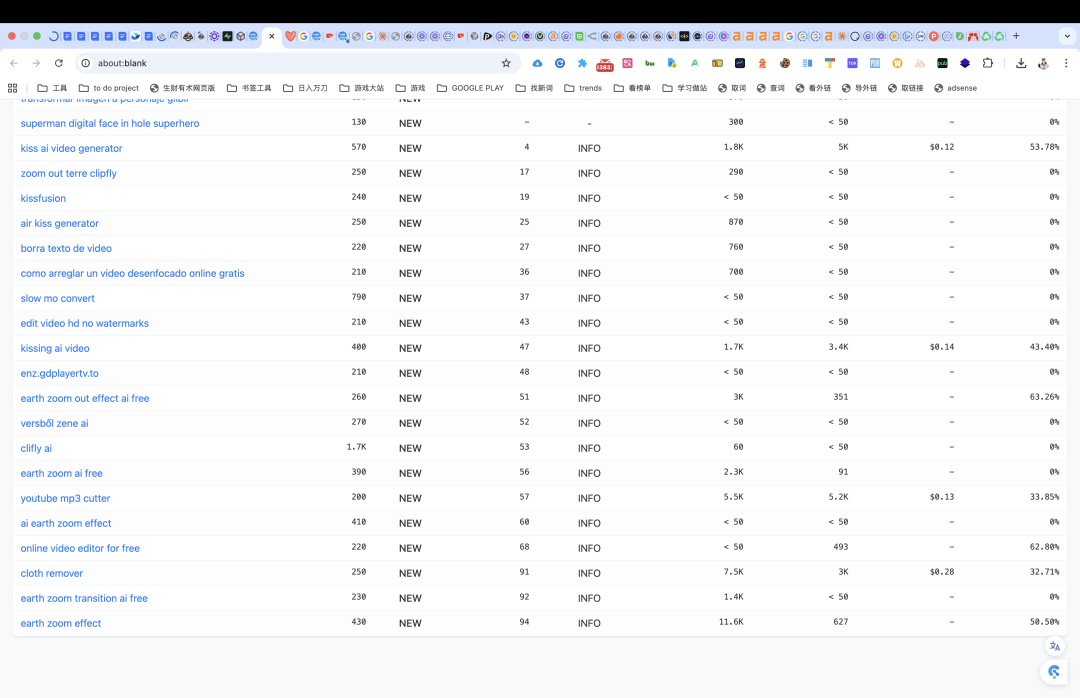Image resolution: width=1080 pixels, height=698 pixels.
Task: Open 'online video editor for free' link
Action: 80,548
